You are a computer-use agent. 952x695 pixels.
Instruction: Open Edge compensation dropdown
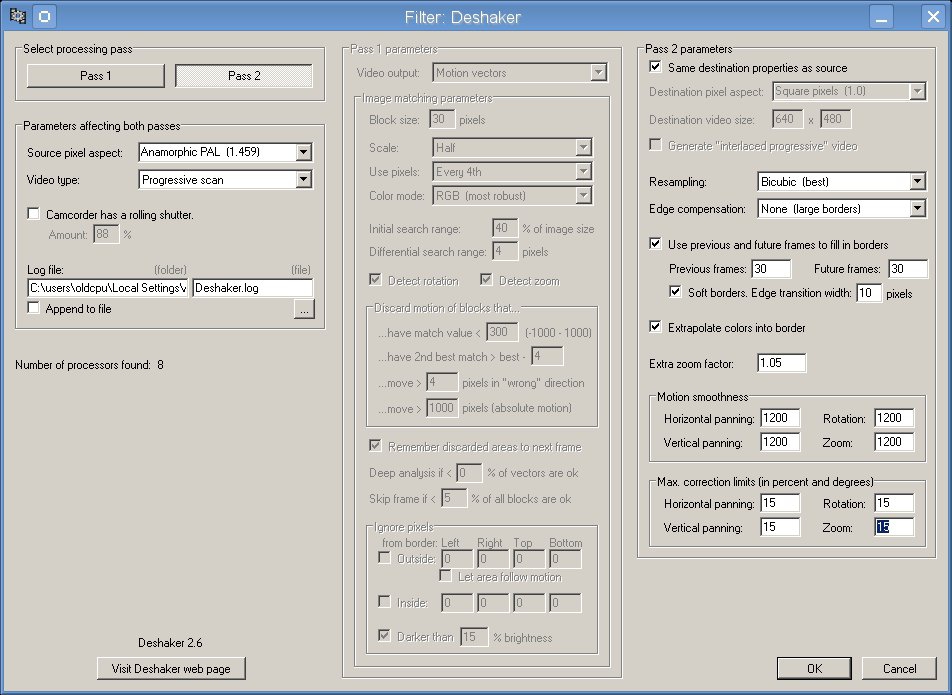(x=842, y=209)
